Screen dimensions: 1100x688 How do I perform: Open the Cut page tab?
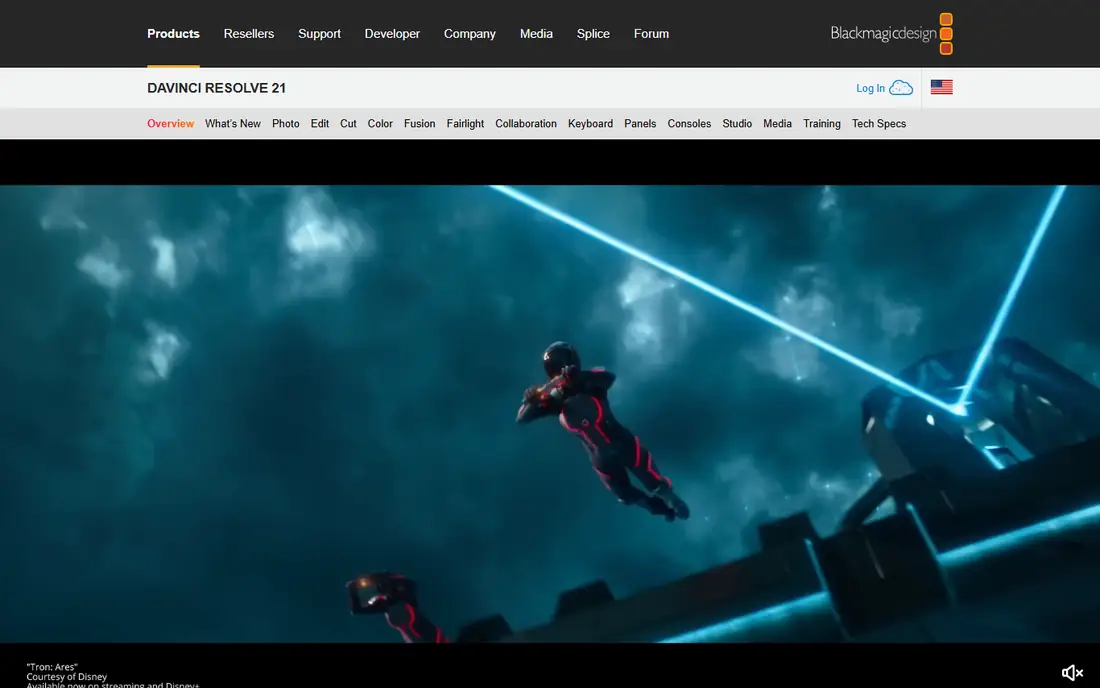[348, 123]
